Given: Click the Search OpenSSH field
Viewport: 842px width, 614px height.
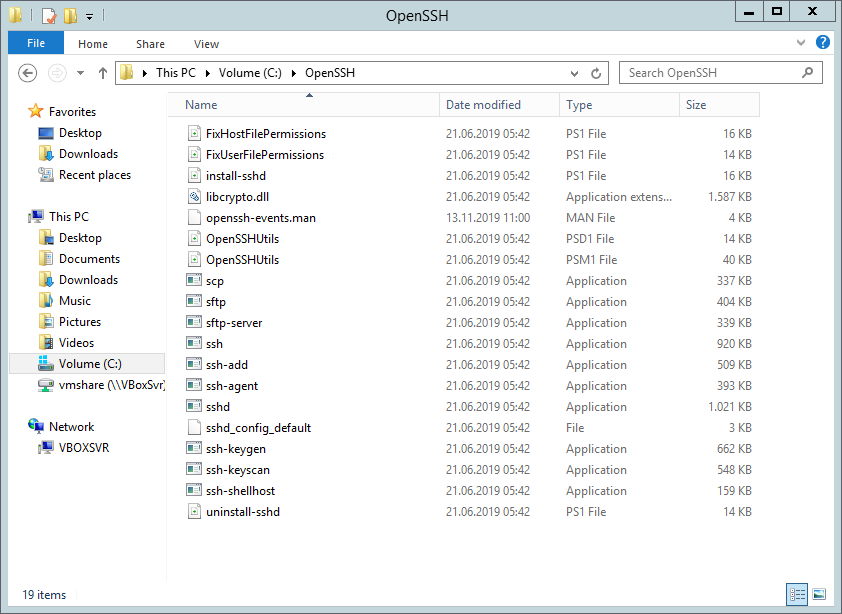Looking at the screenshot, I should [x=721, y=73].
